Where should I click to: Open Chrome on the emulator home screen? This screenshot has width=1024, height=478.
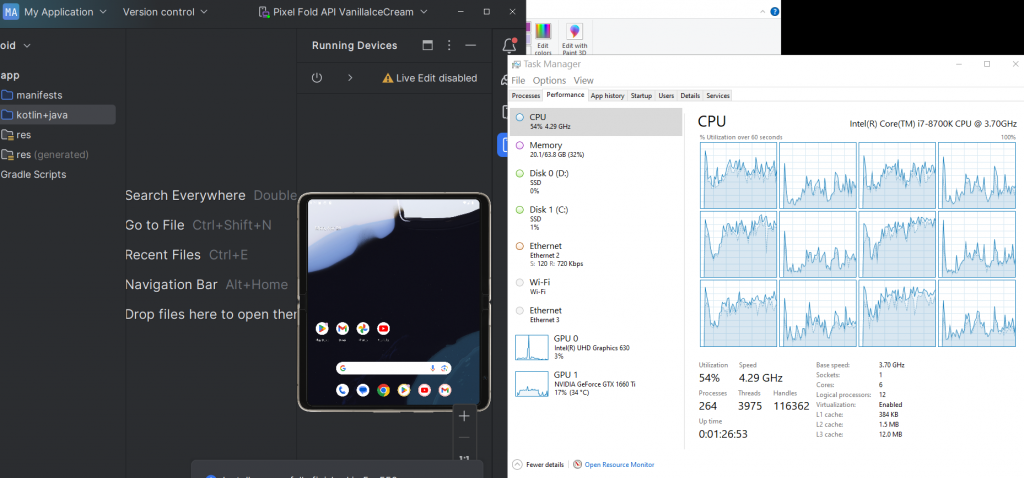click(x=383, y=390)
